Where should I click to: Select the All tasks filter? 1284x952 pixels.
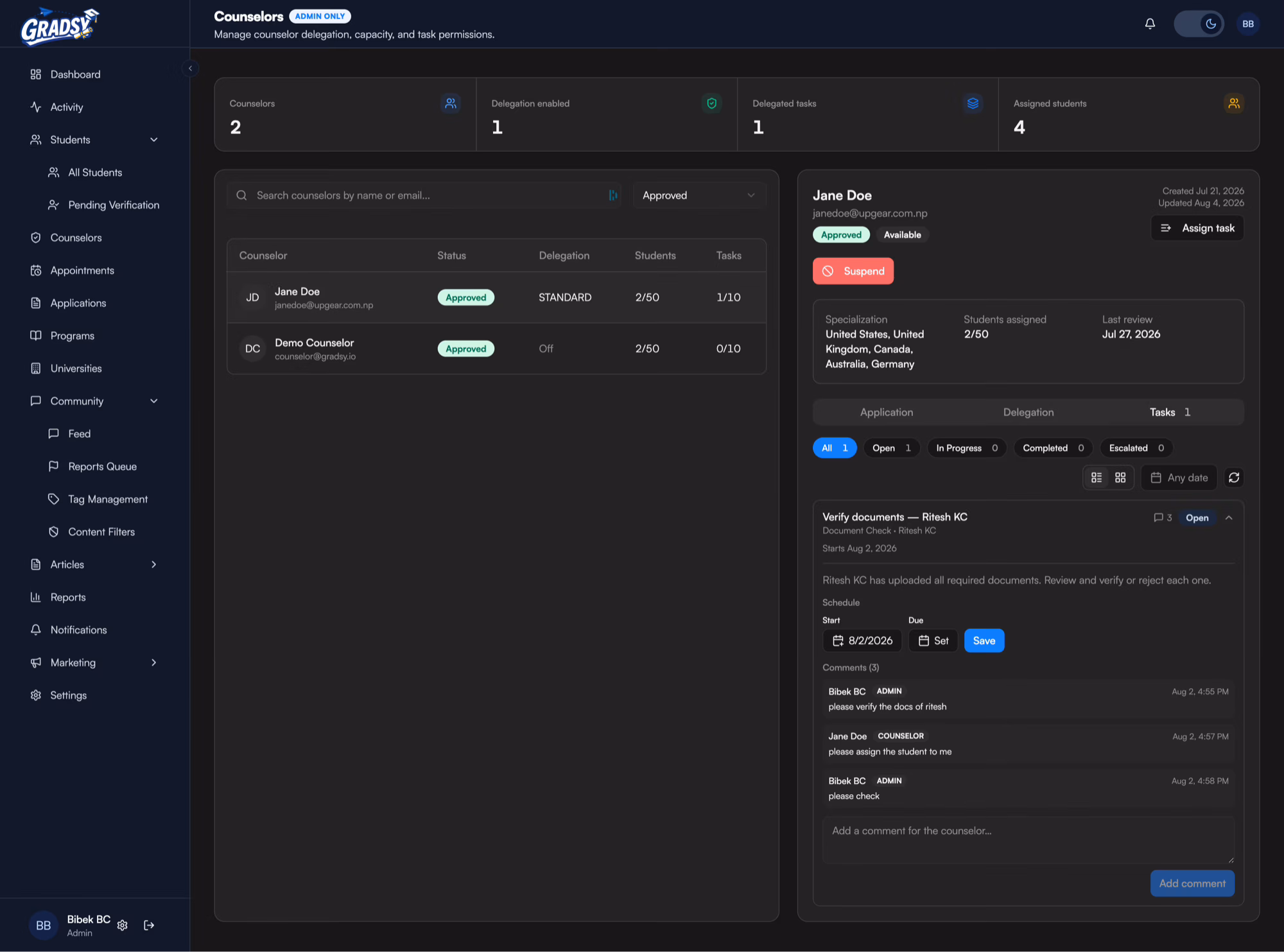click(835, 447)
